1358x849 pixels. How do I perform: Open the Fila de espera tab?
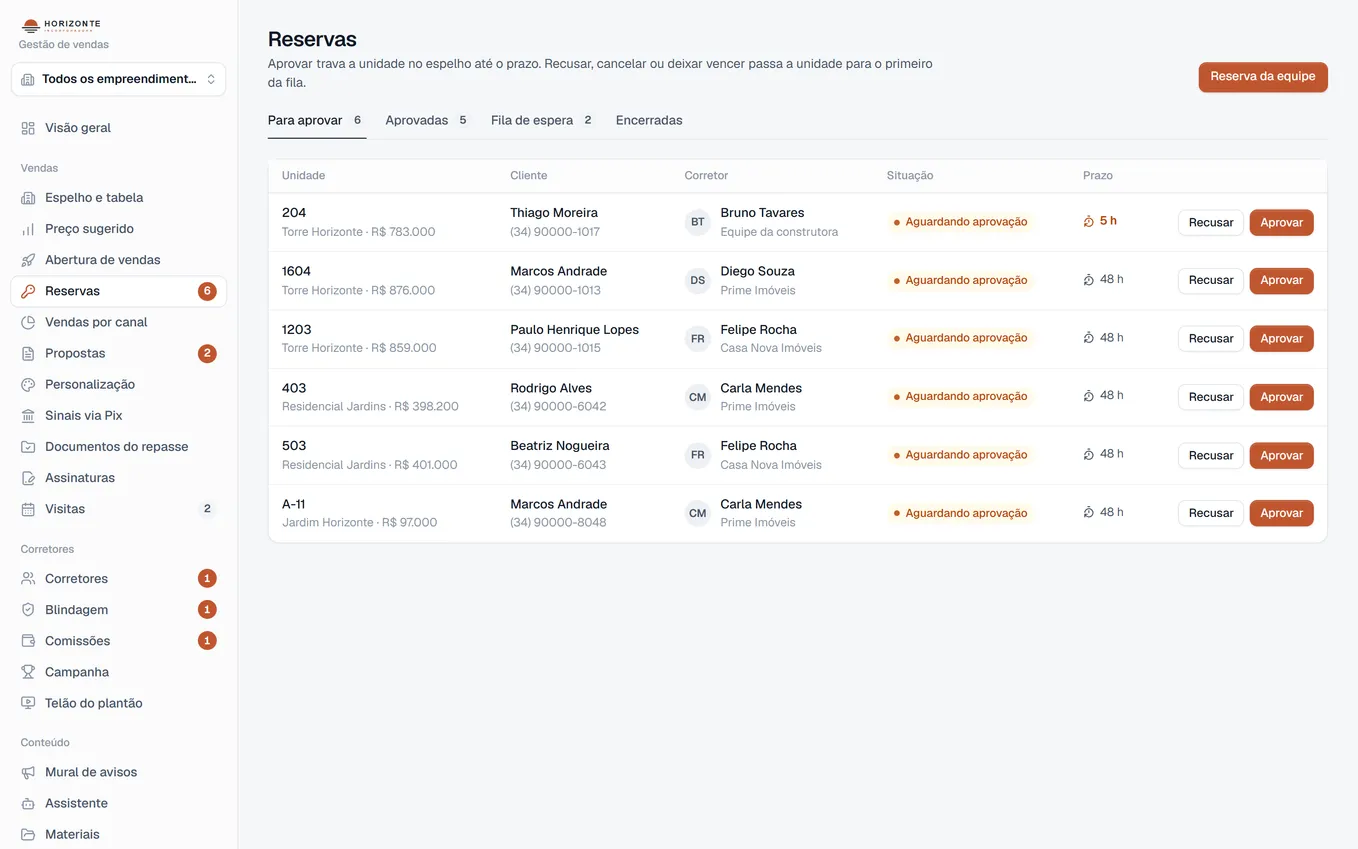tap(541, 120)
